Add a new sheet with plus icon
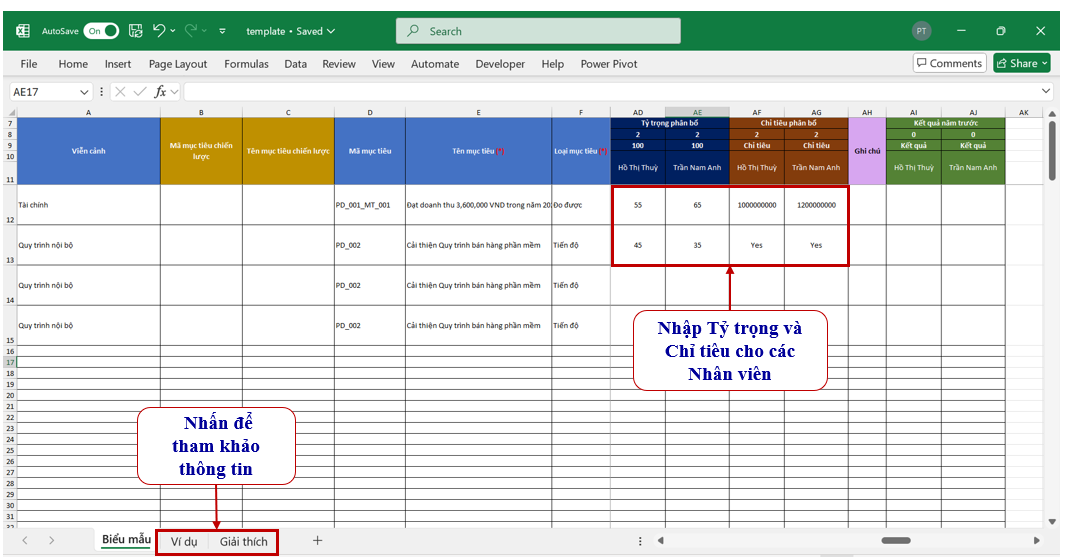The image size is (1071, 558). tap(317, 540)
